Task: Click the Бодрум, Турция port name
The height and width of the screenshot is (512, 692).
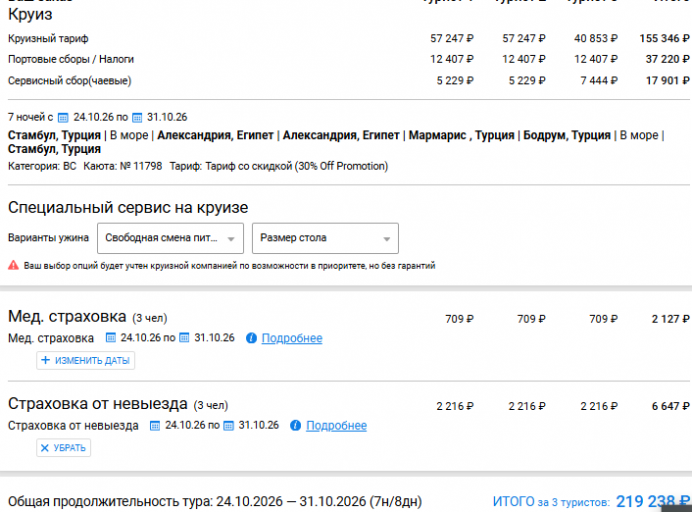Action: pyautogui.click(x=567, y=135)
